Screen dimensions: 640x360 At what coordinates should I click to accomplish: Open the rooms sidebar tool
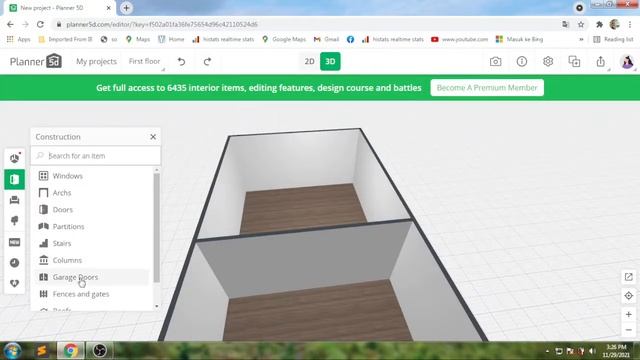tap(15, 158)
